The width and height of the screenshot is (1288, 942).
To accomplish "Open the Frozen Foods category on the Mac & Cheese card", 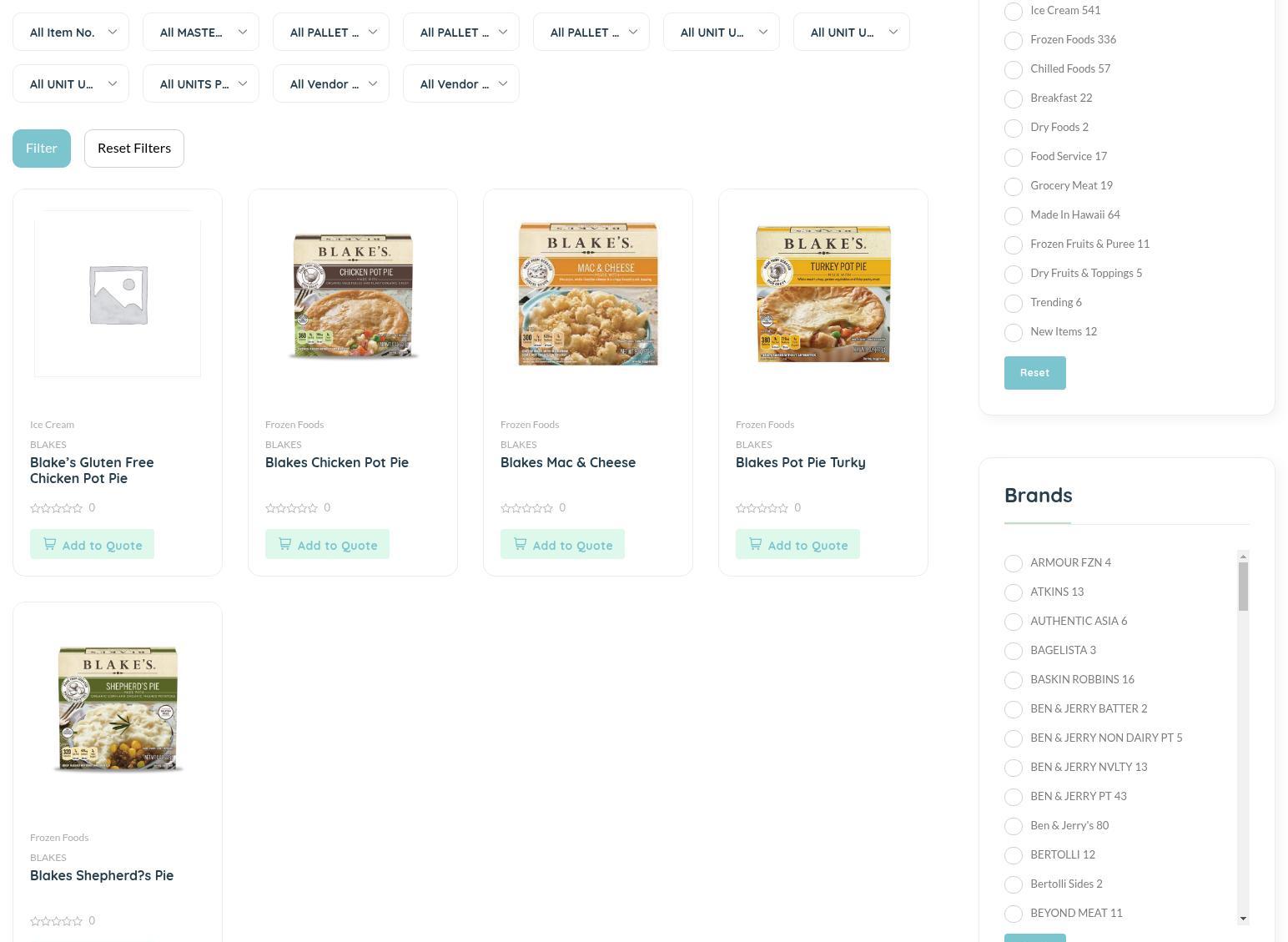I will 529,424.
